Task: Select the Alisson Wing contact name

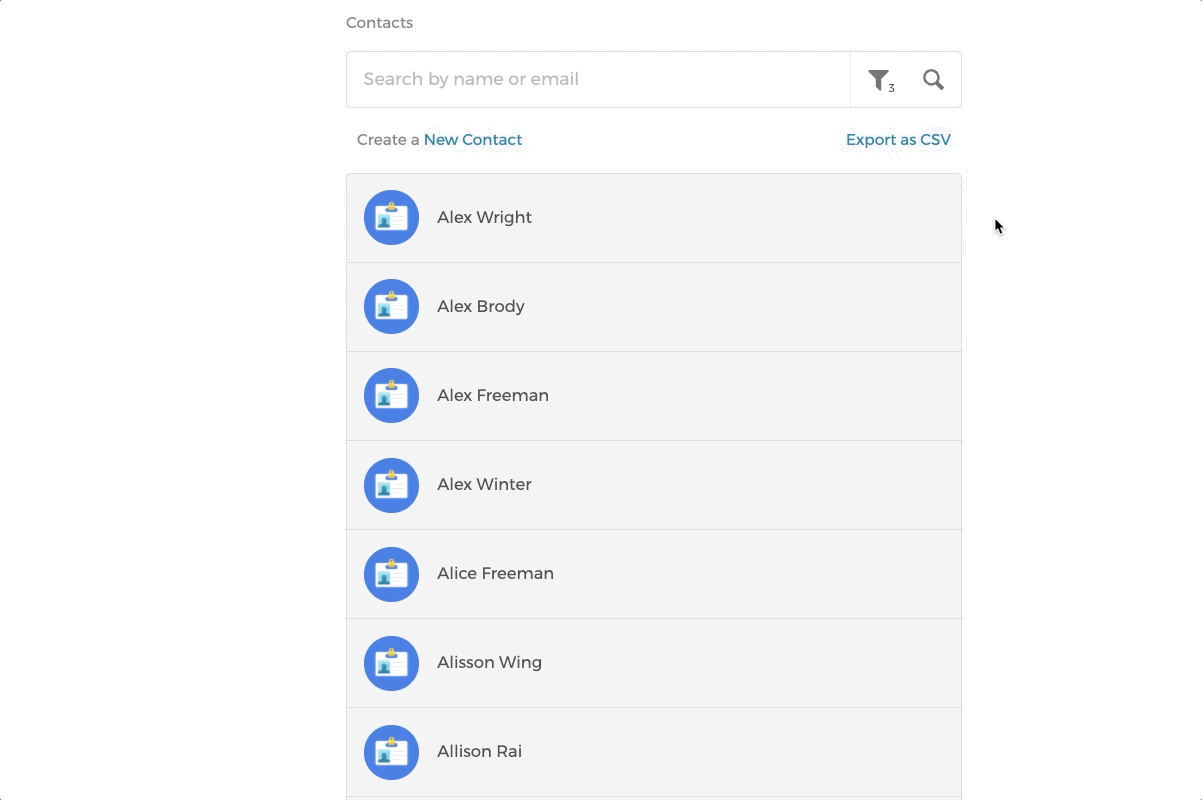Action: [x=489, y=663]
